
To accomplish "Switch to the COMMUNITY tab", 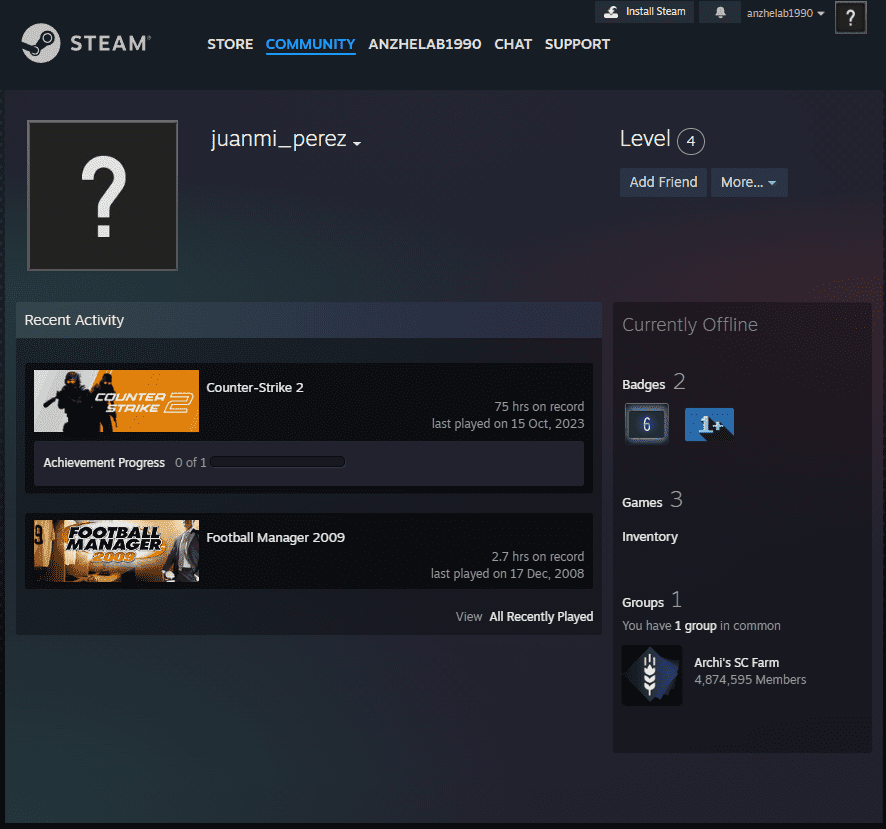I will (x=310, y=44).
